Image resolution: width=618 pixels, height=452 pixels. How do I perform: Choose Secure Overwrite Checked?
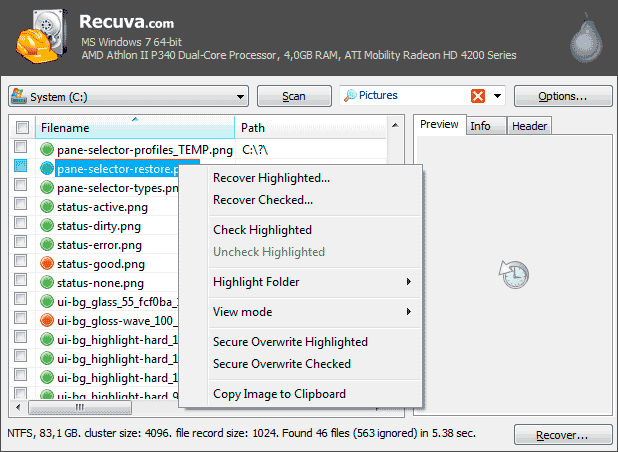click(282, 364)
